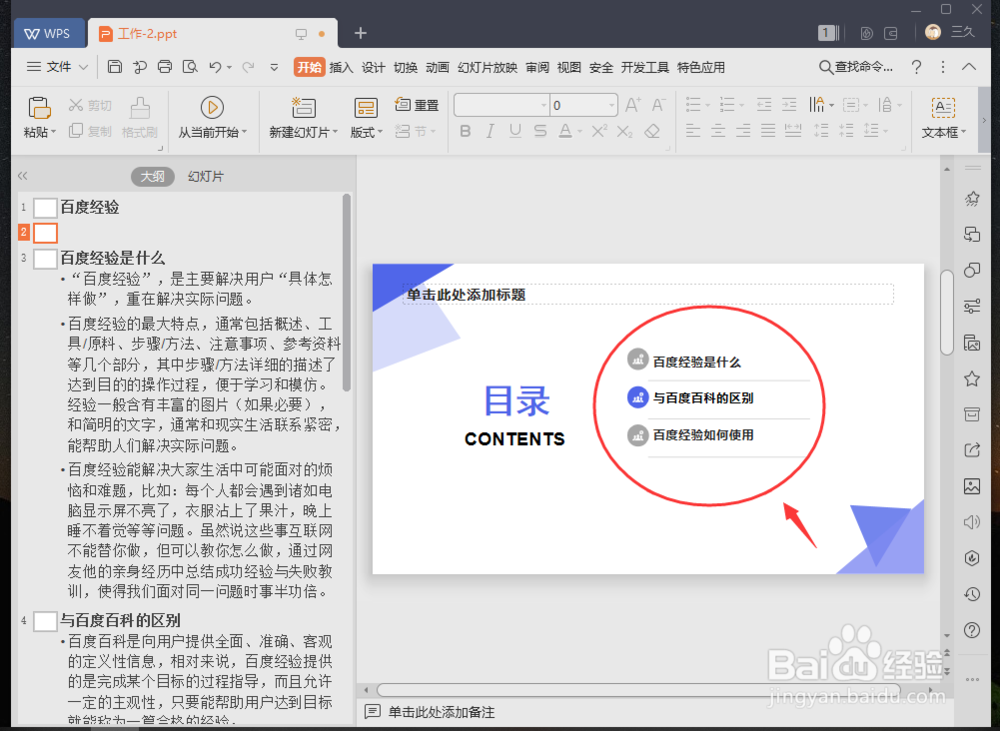Open the numbered list dropdown

(x=742, y=105)
